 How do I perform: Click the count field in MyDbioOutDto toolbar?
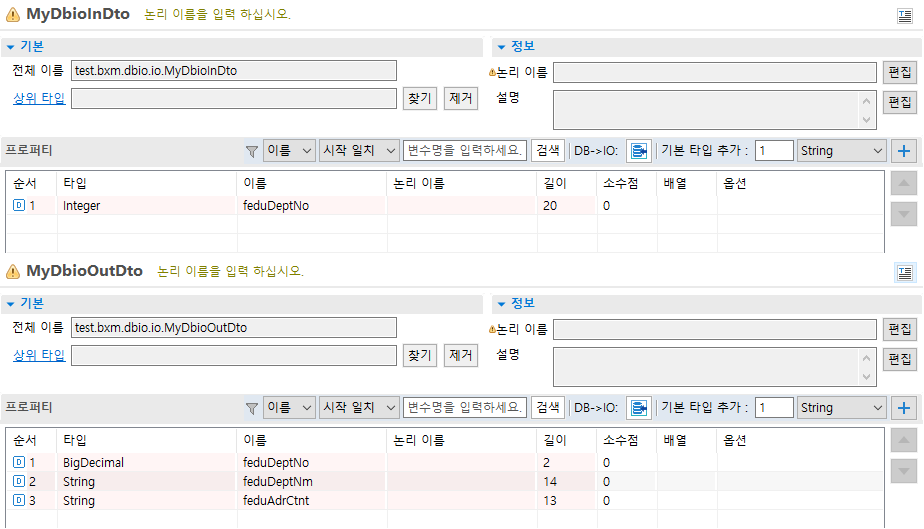click(774, 408)
